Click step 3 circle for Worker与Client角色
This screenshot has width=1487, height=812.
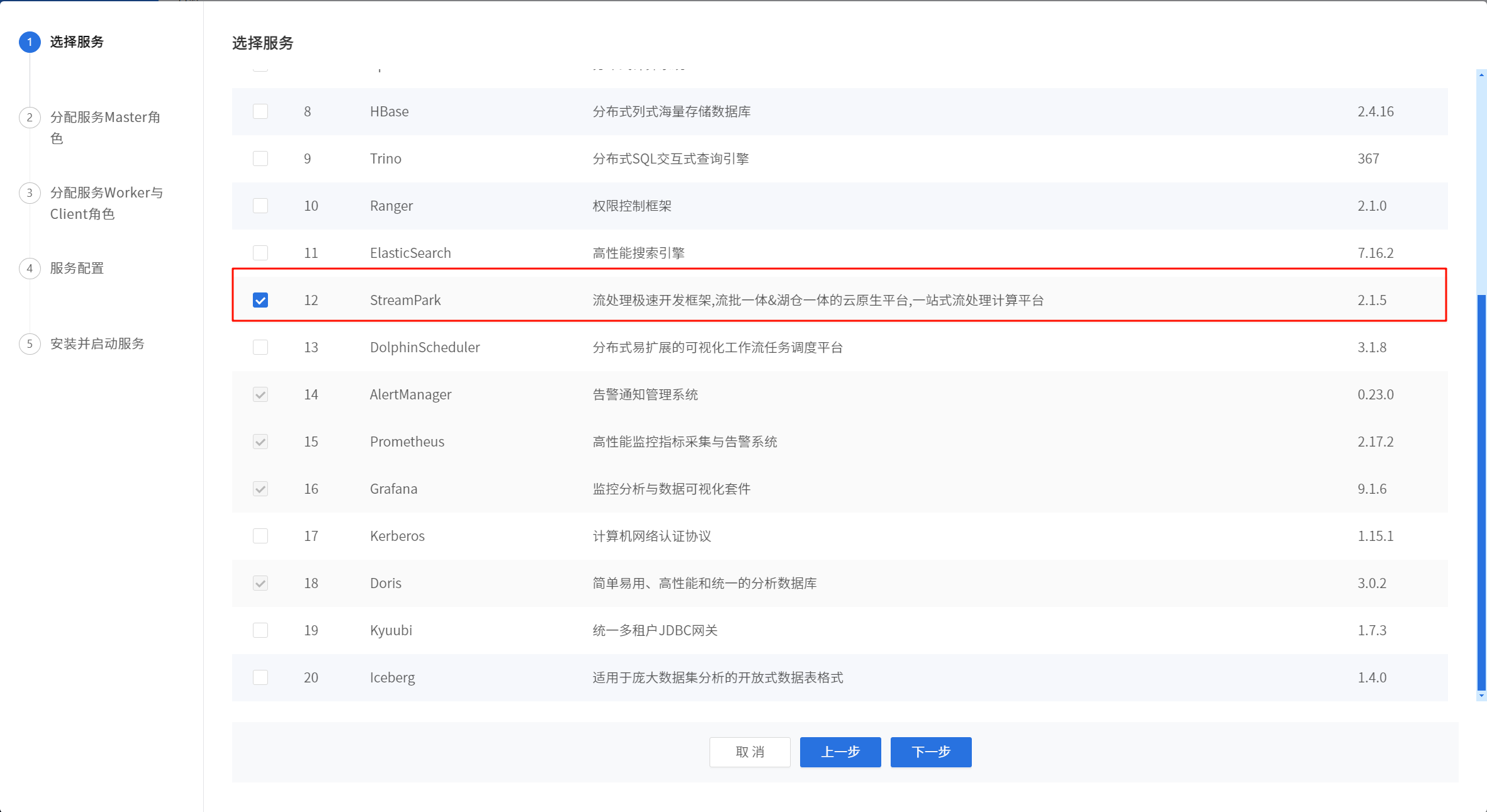coord(30,193)
